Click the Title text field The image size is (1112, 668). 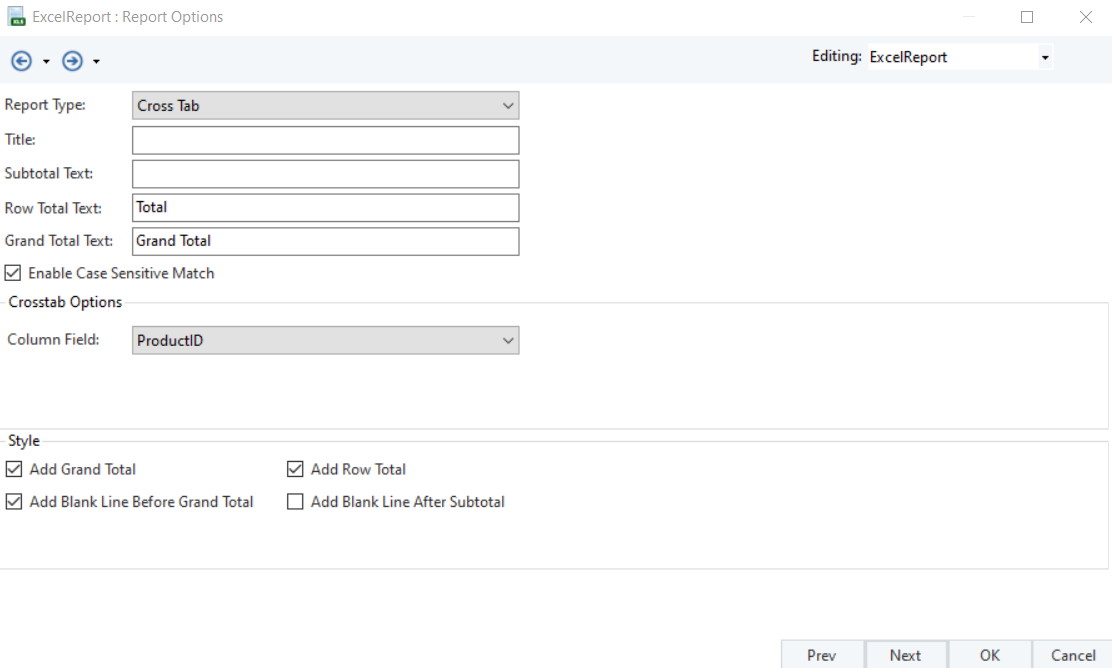[x=325, y=140]
